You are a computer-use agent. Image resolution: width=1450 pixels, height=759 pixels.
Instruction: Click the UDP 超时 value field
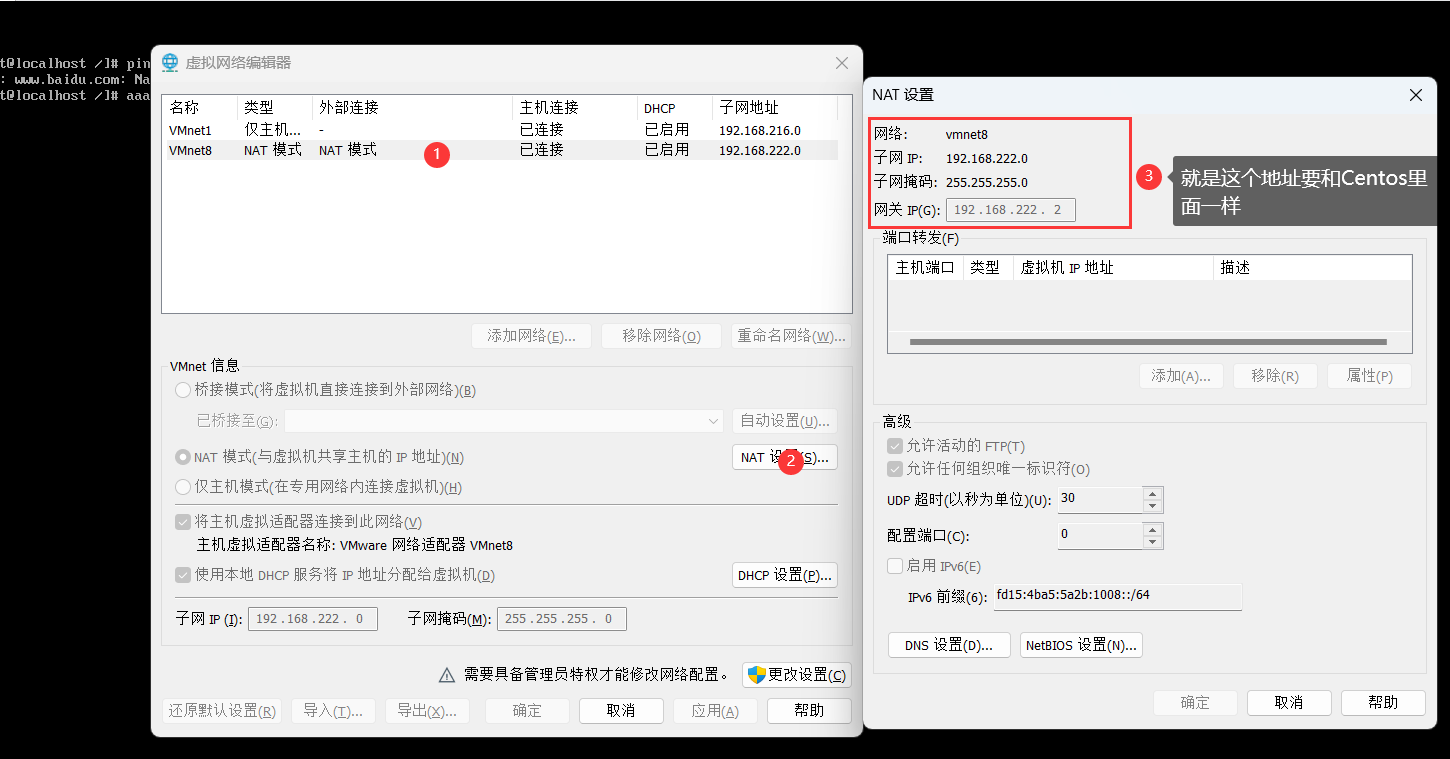click(1099, 499)
